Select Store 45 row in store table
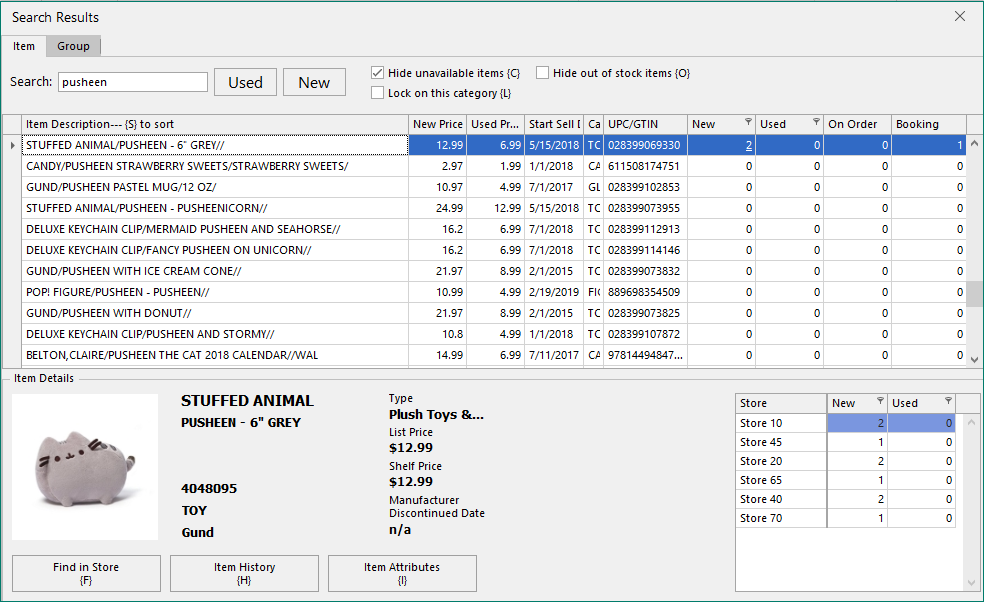The image size is (984, 602). 845,442
